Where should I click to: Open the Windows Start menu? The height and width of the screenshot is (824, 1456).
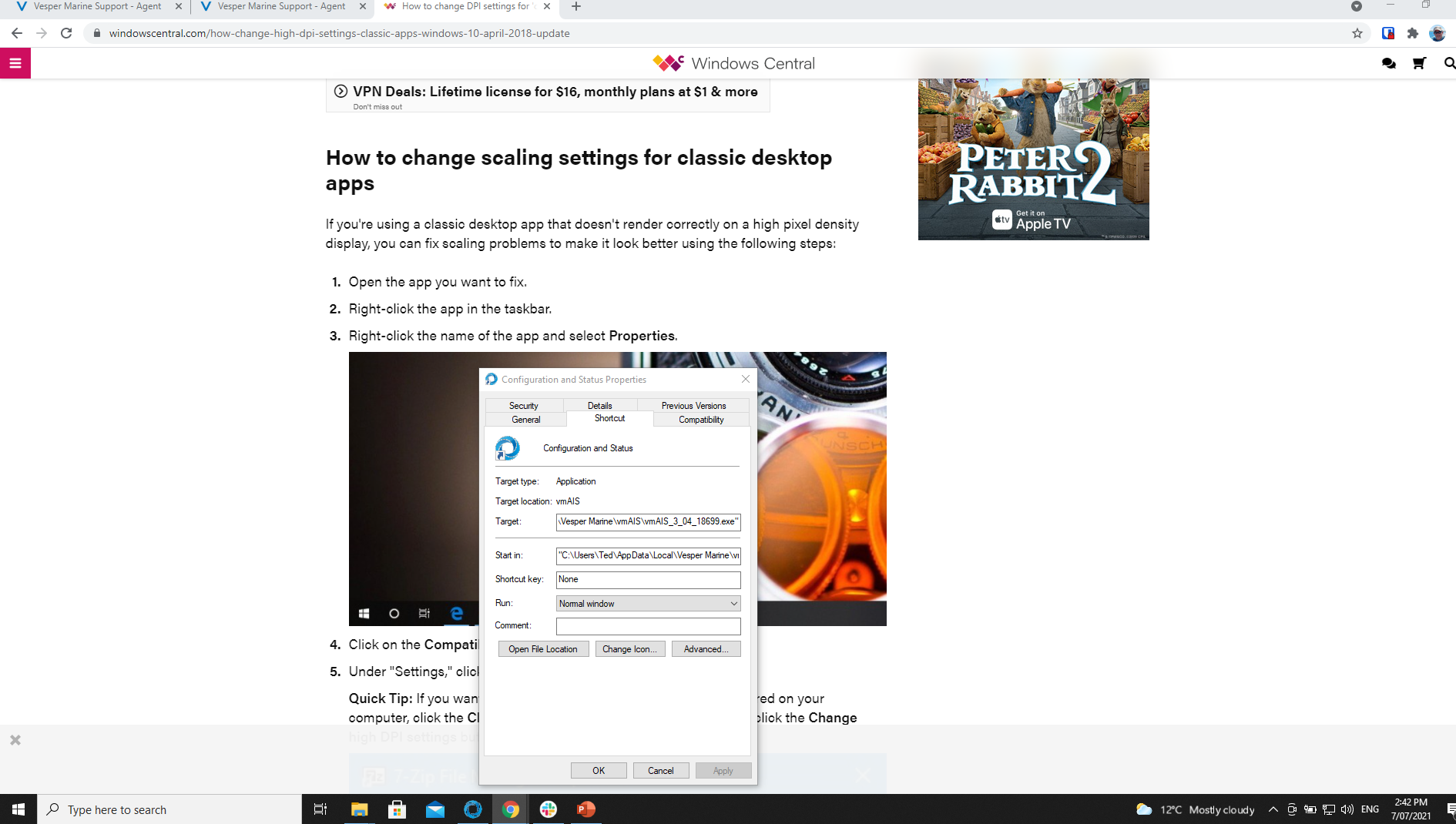tap(18, 809)
